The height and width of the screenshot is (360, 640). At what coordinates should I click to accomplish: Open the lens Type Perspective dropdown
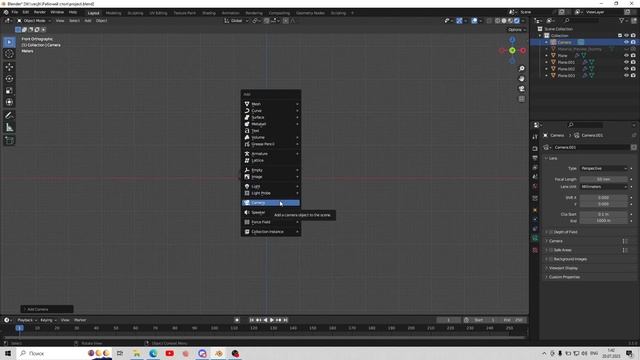[604, 168]
